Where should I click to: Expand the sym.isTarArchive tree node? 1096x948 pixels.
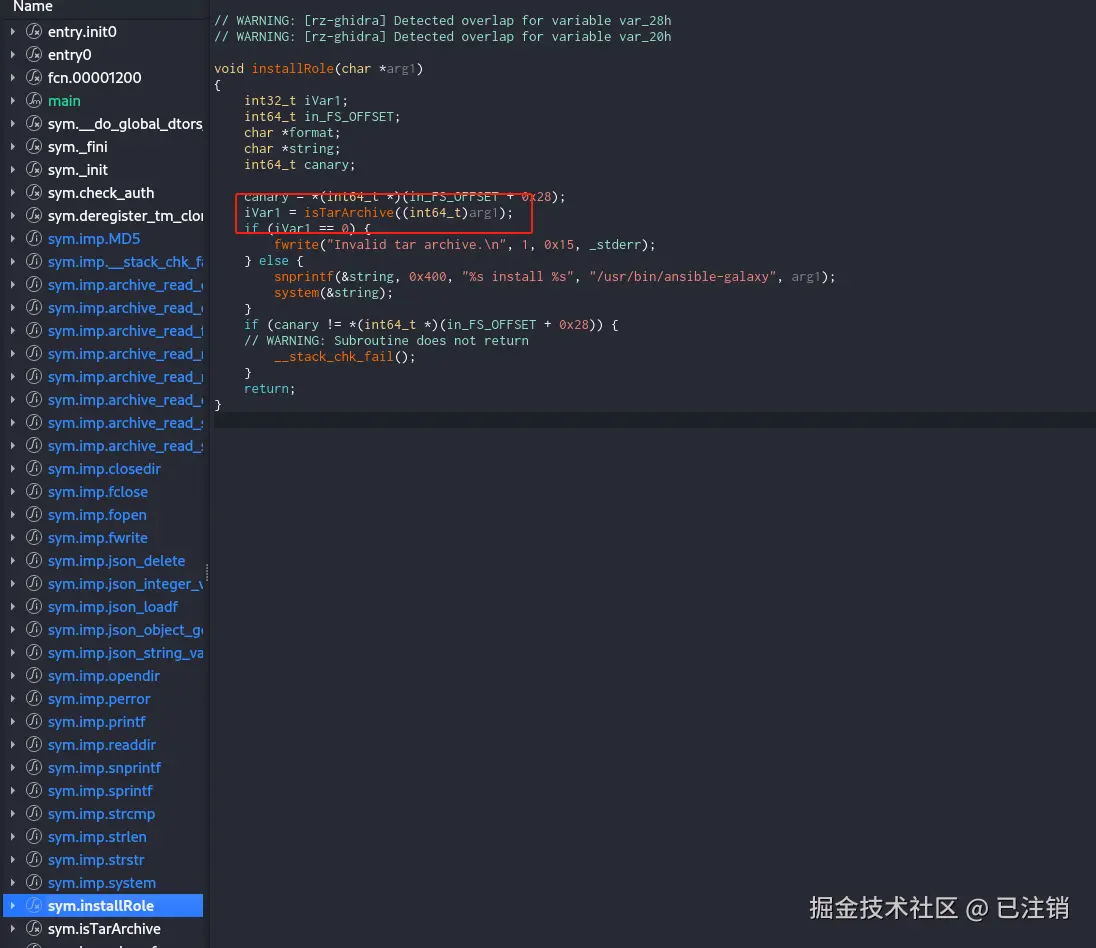[x=13, y=928]
